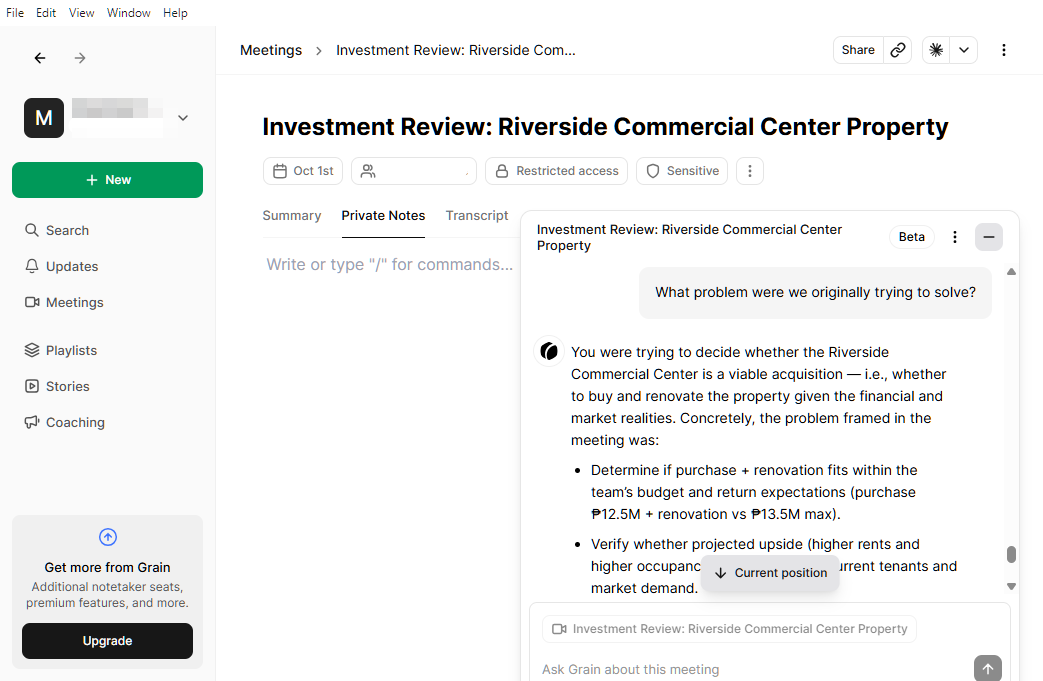
Task: Open Coaching in the sidebar
Action: [65, 422]
